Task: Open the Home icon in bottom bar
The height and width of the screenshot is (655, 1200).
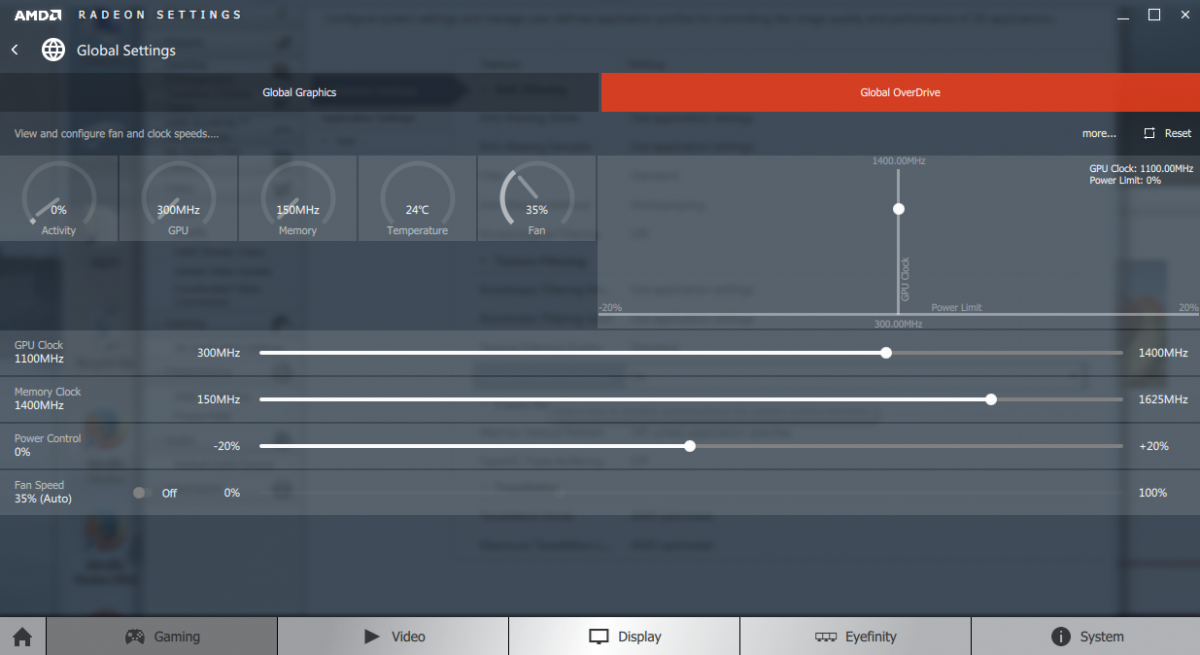Action: pyautogui.click(x=23, y=636)
